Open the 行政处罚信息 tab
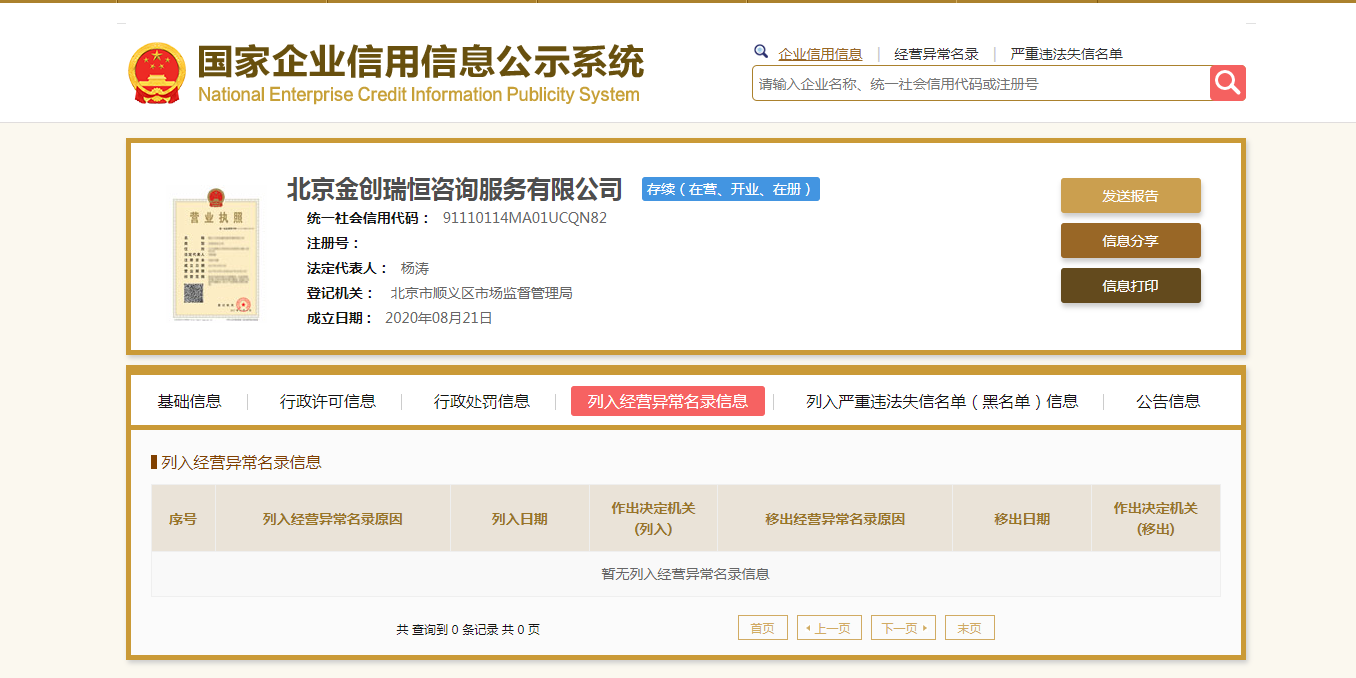 pyautogui.click(x=482, y=401)
